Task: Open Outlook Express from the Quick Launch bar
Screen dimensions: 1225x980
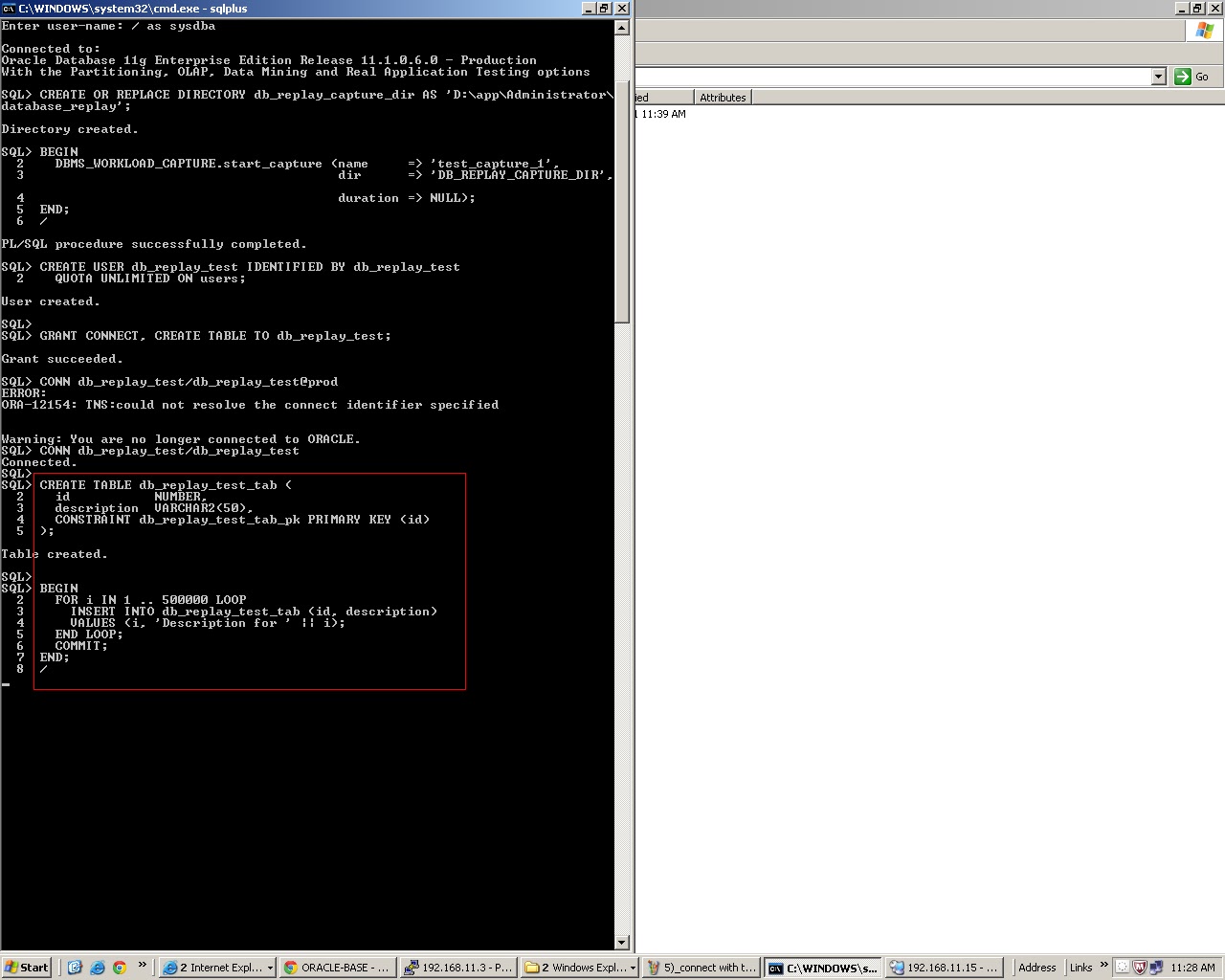Action: pos(73,967)
